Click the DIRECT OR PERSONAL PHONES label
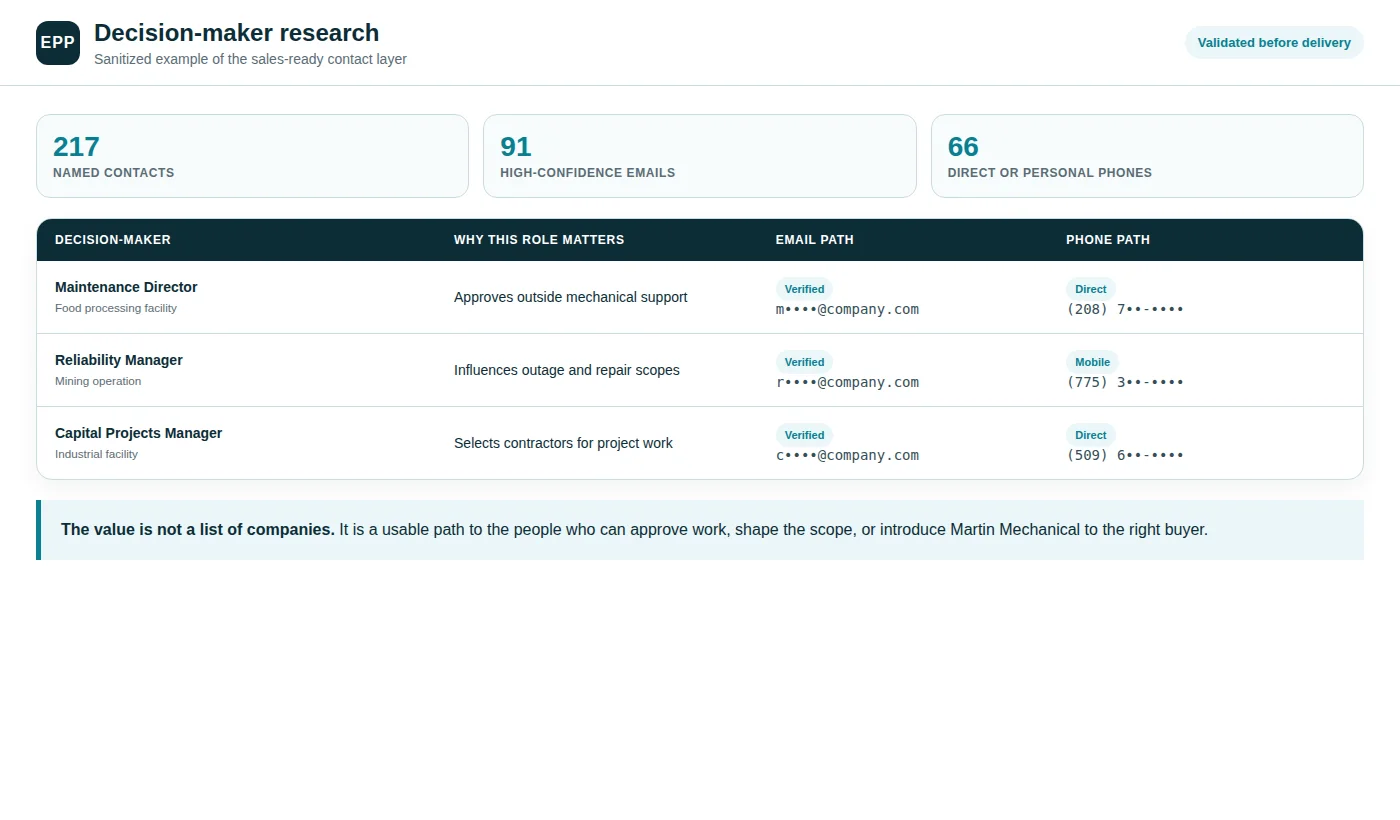Viewport: 1400px width, 820px height. [x=1050, y=173]
